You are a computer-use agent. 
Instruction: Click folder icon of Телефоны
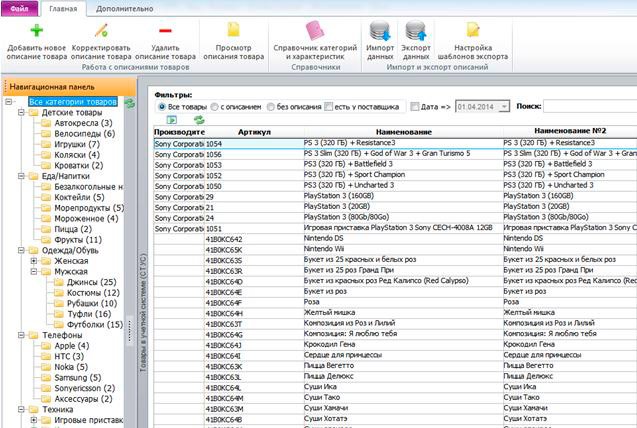point(34,335)
